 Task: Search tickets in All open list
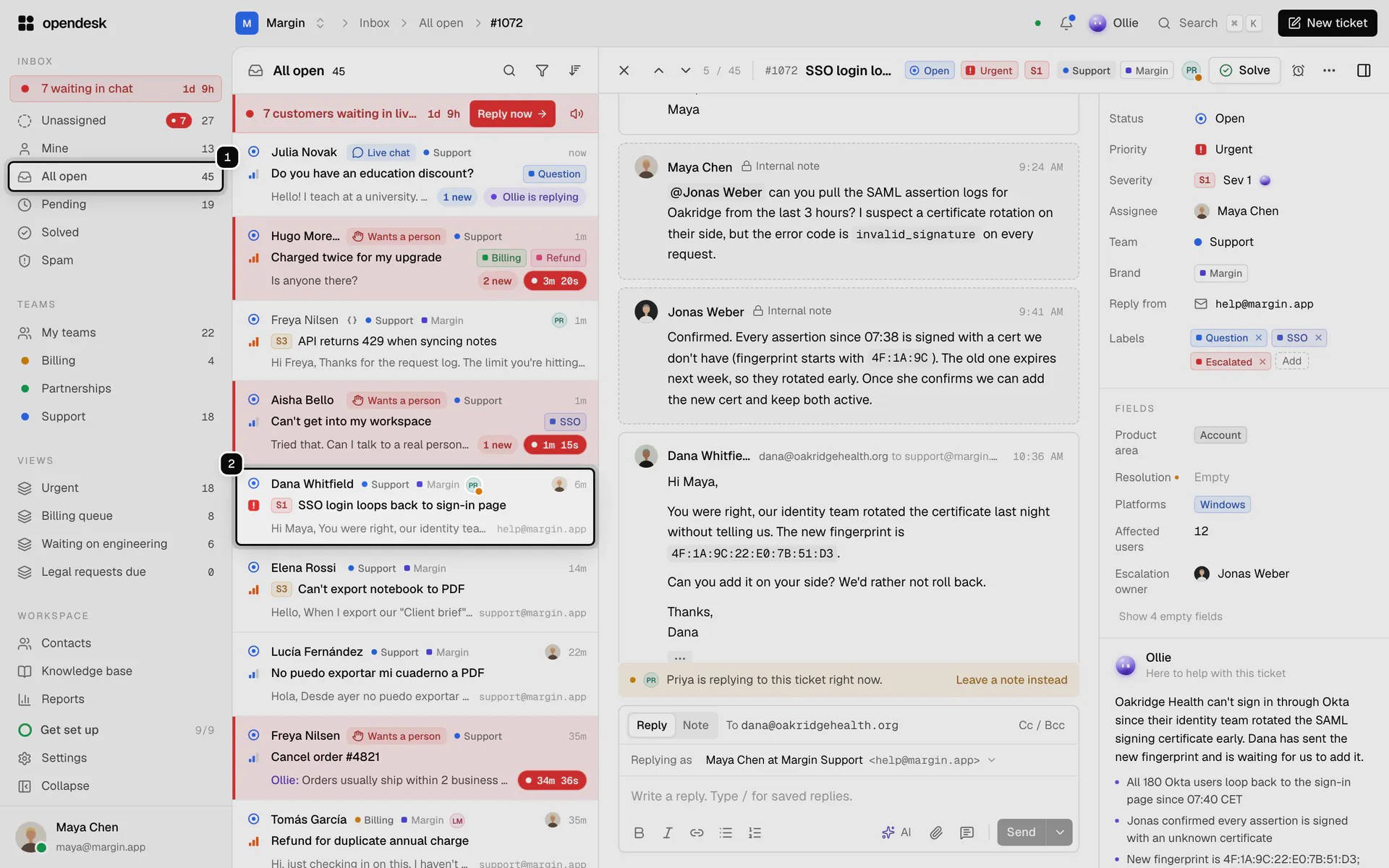pyautogui.click(x=509, y=71)
